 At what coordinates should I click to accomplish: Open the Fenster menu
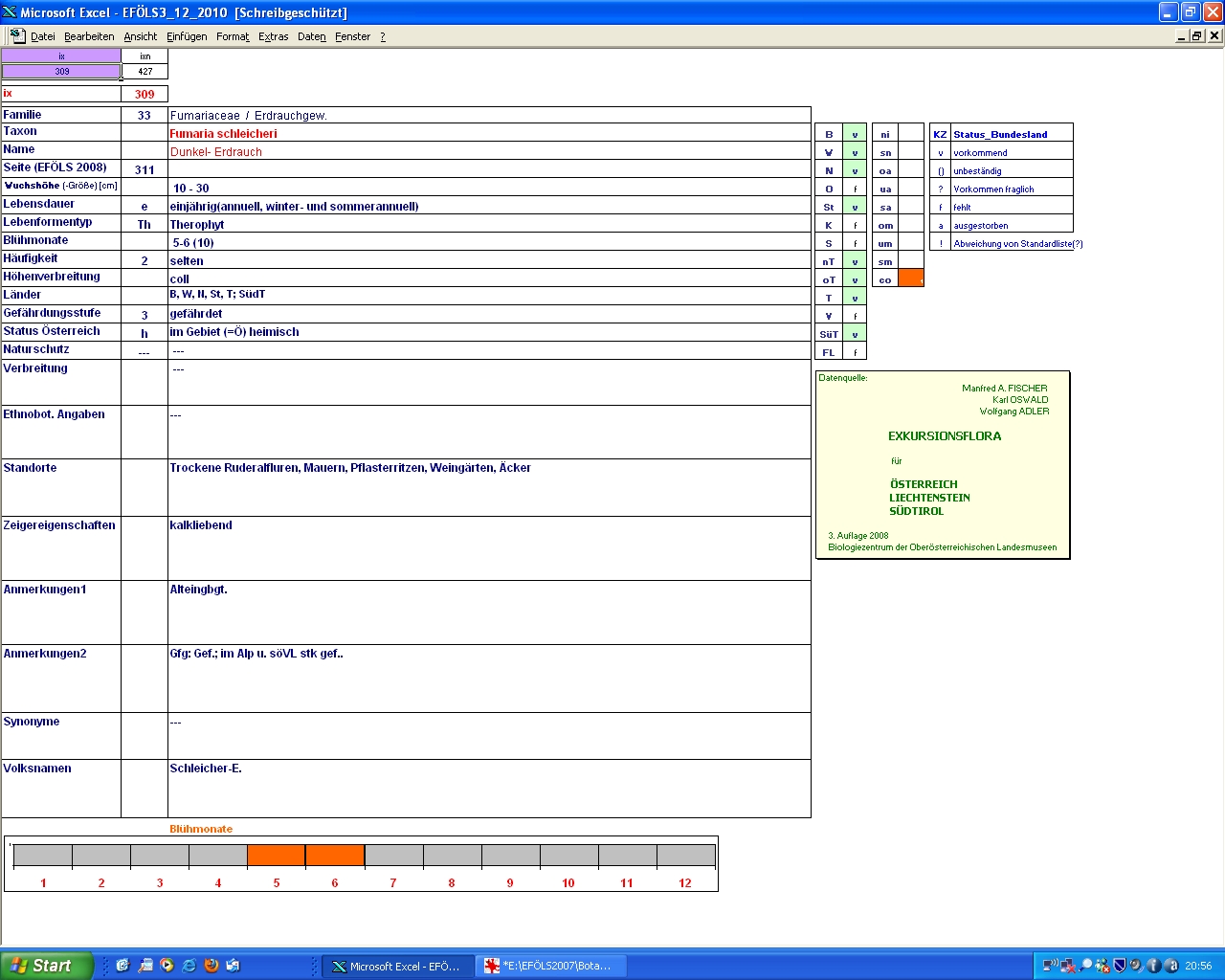[353, 36]
